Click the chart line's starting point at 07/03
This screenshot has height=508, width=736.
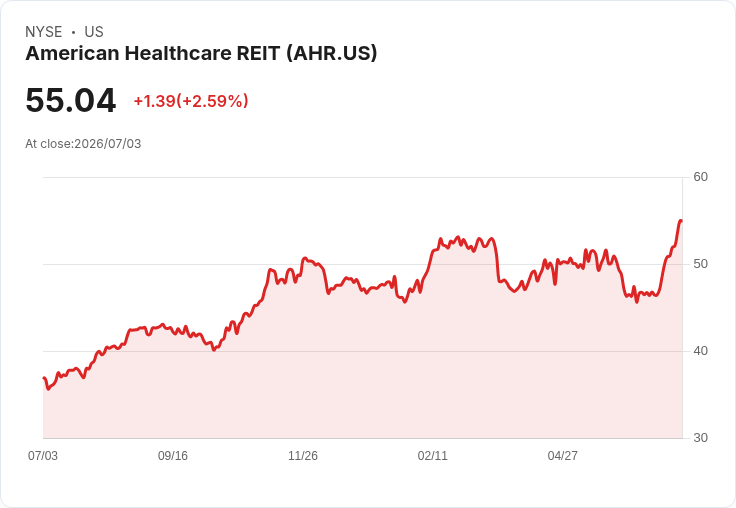[44, 378]
